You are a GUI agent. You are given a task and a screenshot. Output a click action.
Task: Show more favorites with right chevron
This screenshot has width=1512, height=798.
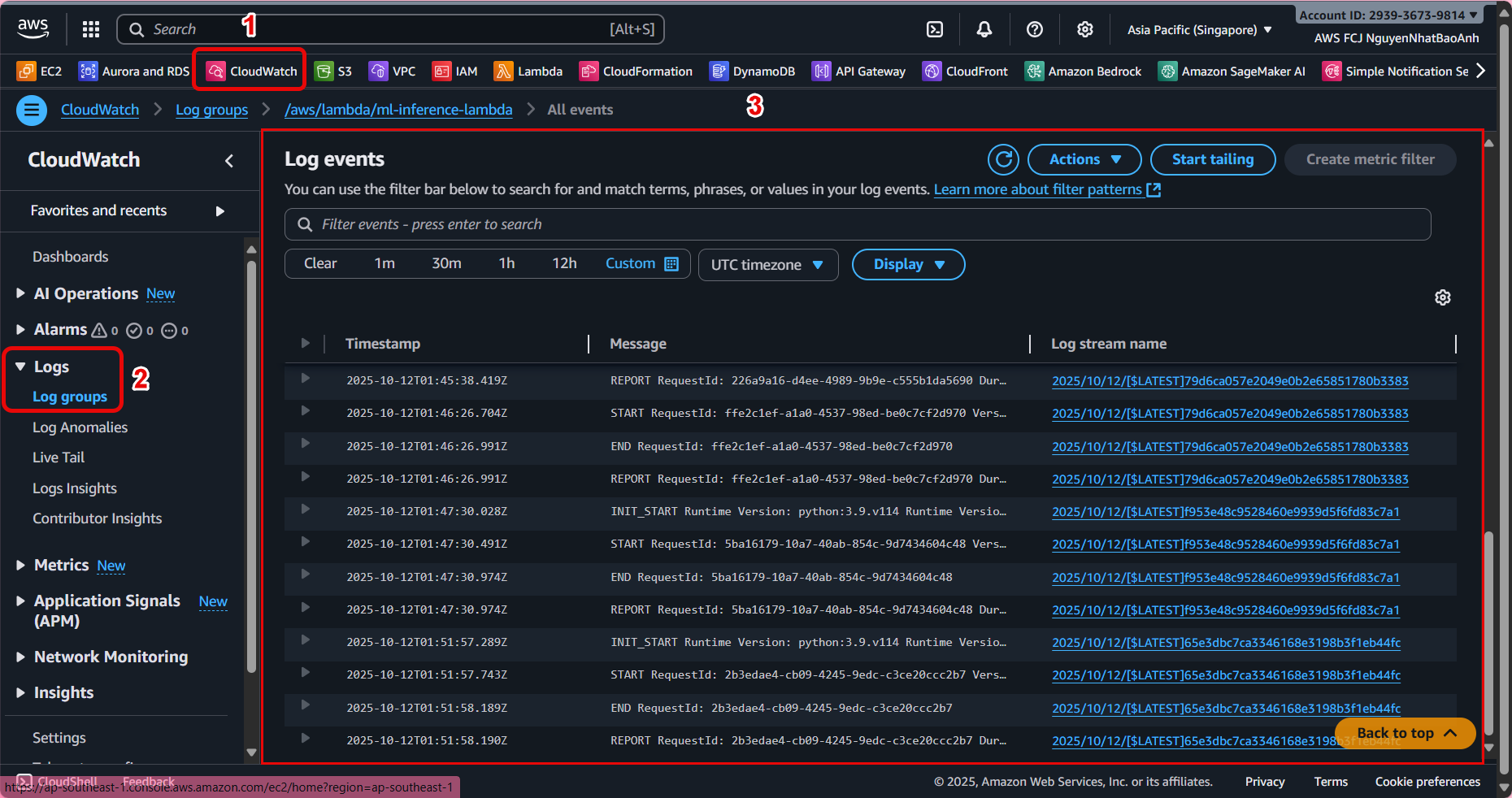[x=1481, y=72]
